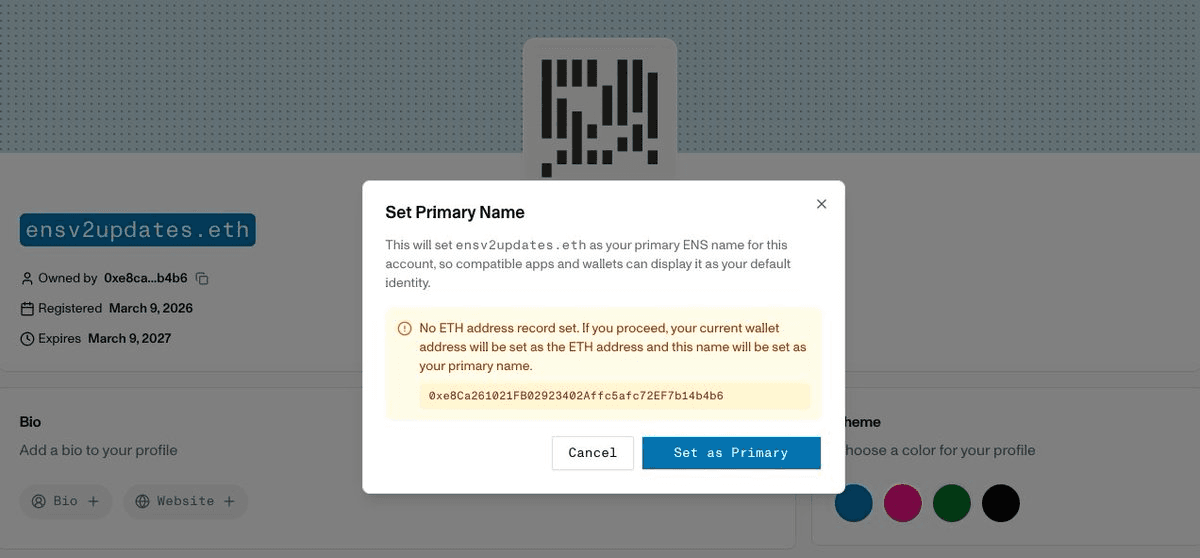Click the globe icon on Website button
The height and width of the screenshot is (558, 1200).
click(x=142, y=501)
